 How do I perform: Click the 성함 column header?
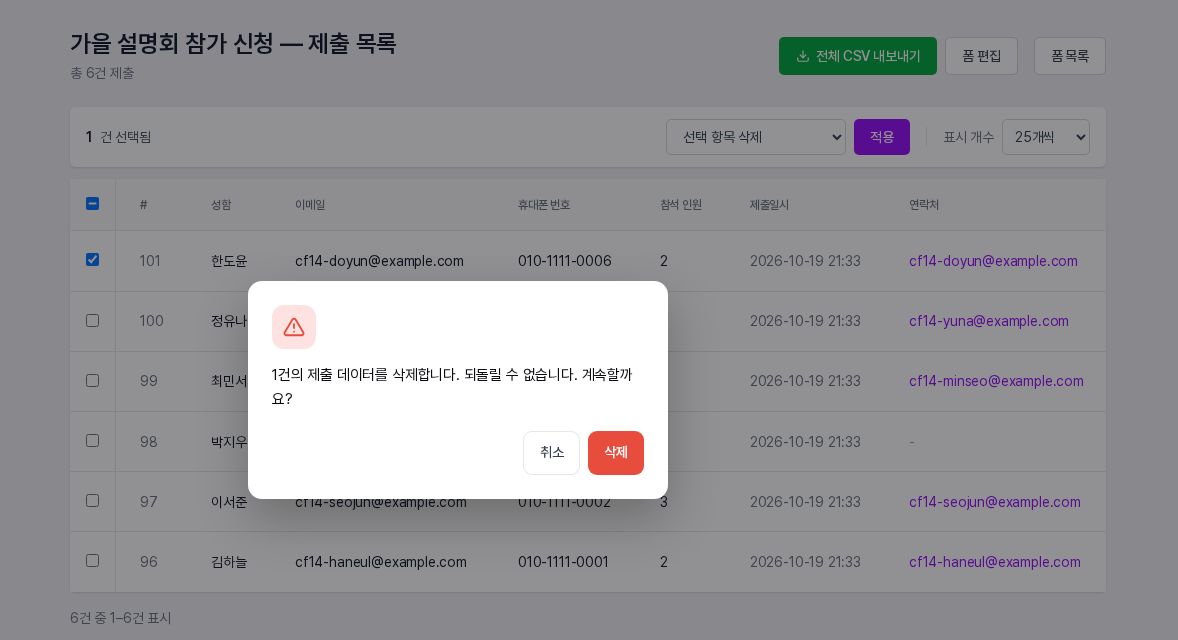tap(221, 205)
